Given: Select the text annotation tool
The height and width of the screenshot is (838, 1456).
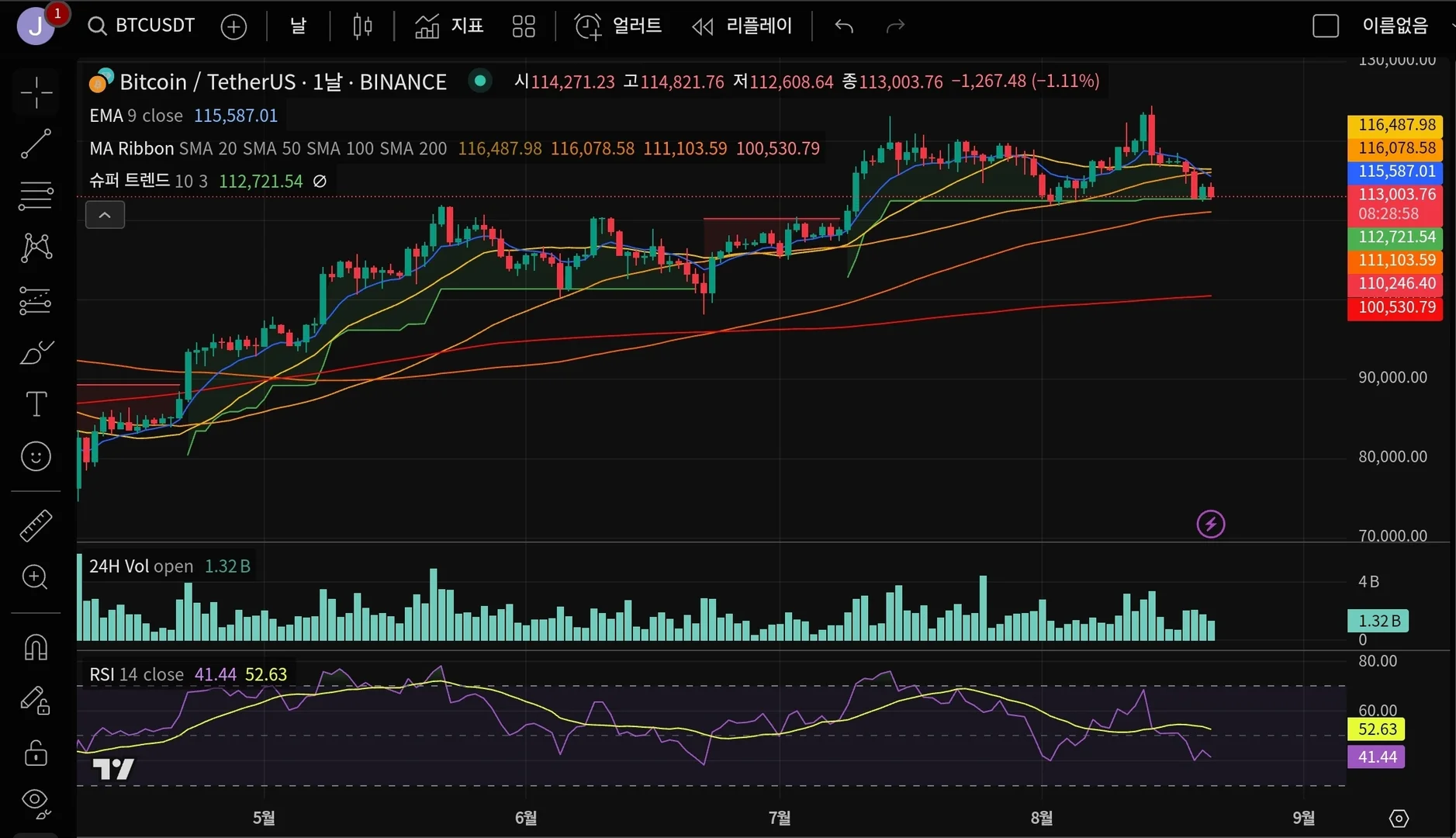Looking at the screenshot, I should (36, 404).
